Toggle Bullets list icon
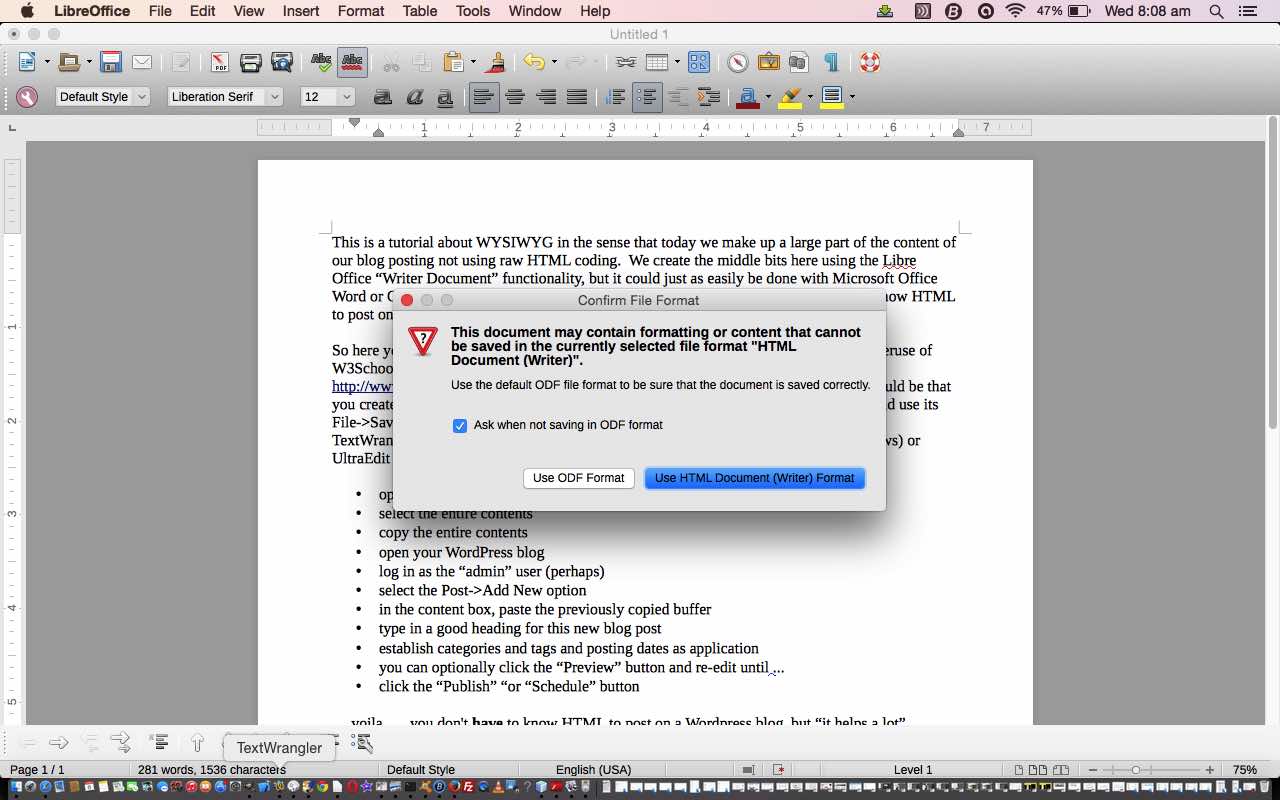This screenshot has height=800, width=1280. [x=647, y=97]
